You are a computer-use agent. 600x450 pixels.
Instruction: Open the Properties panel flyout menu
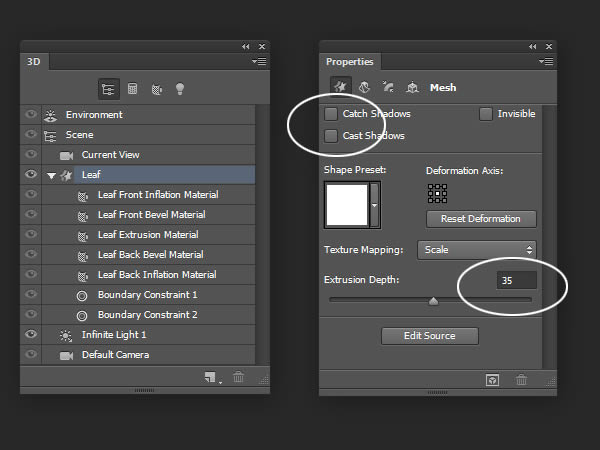(546, 61)
